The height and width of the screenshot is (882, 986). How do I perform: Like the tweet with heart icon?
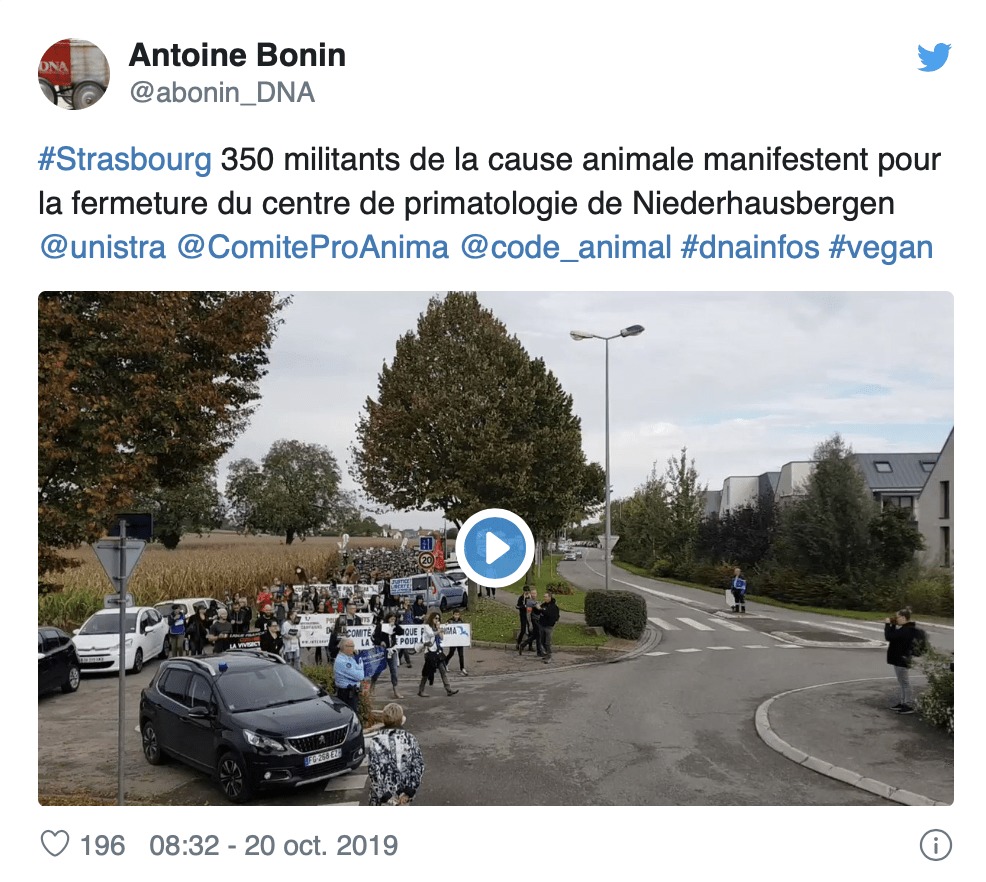pos(55,844)
